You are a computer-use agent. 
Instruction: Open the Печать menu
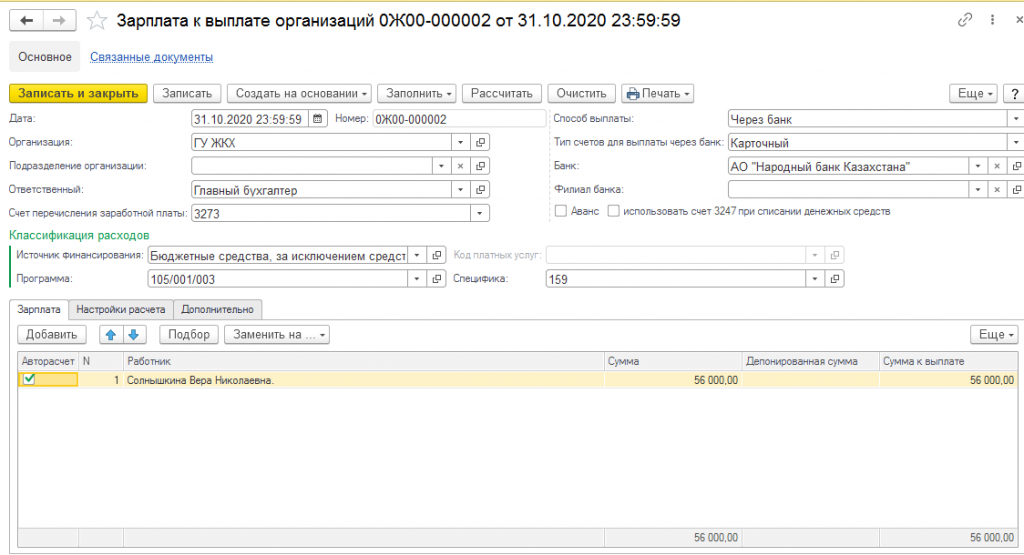click(x=658, y=93)
